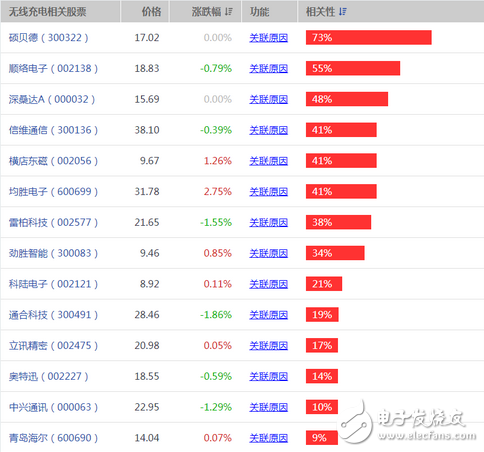The height and width of the screenshot is (452, 484).
Task: Open 关联原因 link for 奥特迅
Action: click(x=268, y=376)
